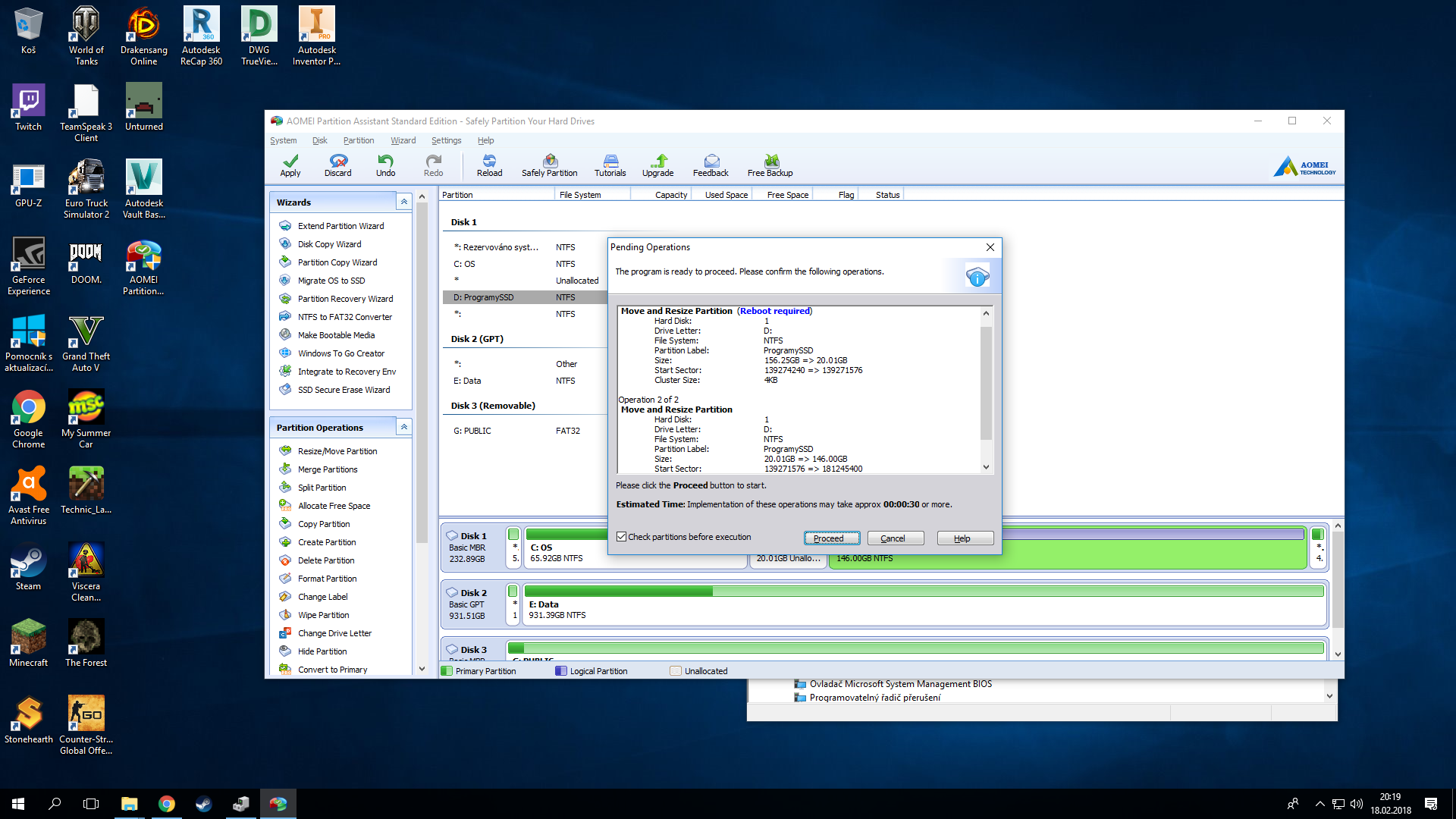Click Cancel in Pending Operations dialog
This screenshot has height=819, width=1456.
click(x=896, y=538)
